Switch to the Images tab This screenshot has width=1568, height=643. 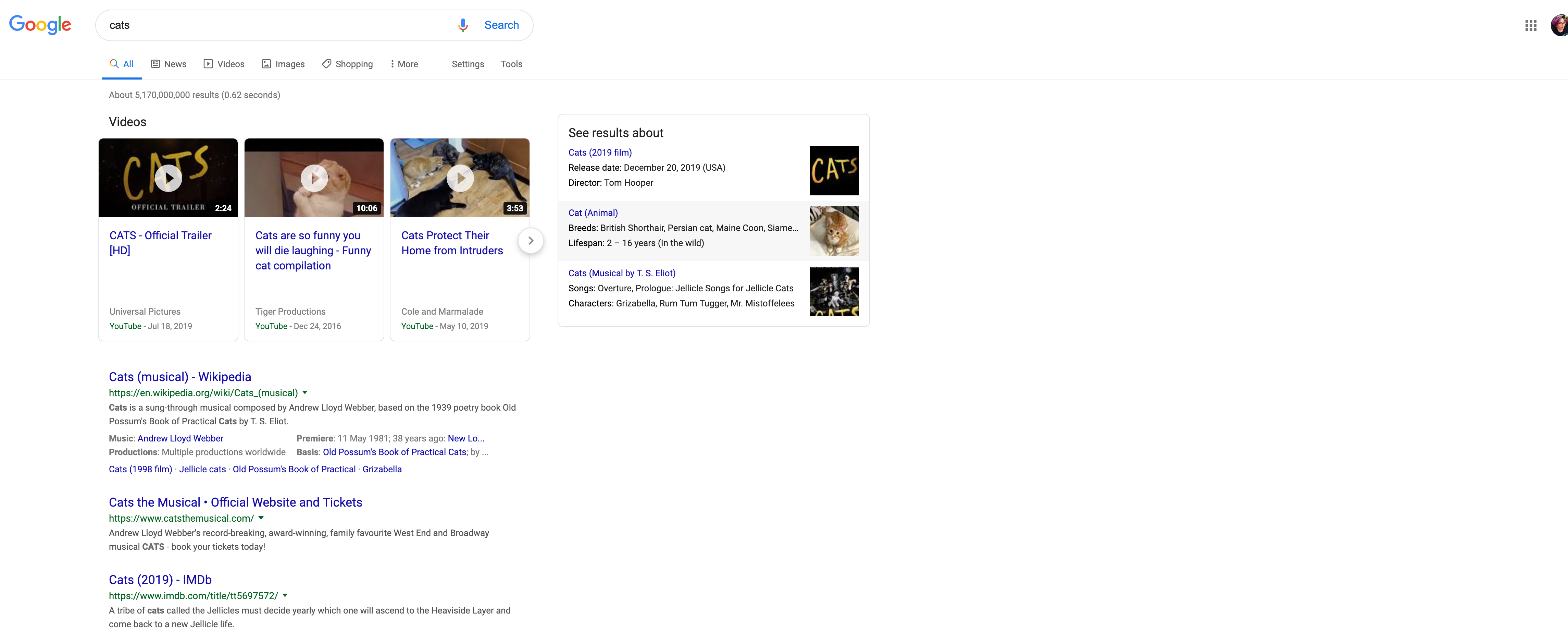283,64
